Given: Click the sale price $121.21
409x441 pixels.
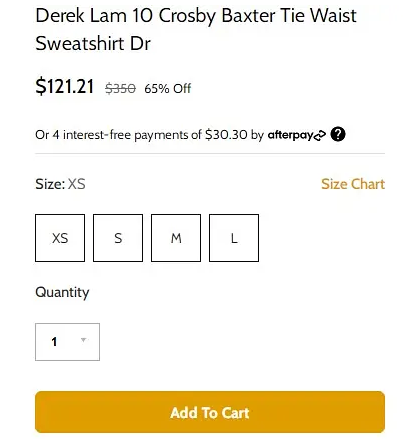Looking at the screenshot, I should tap(64, 86).
